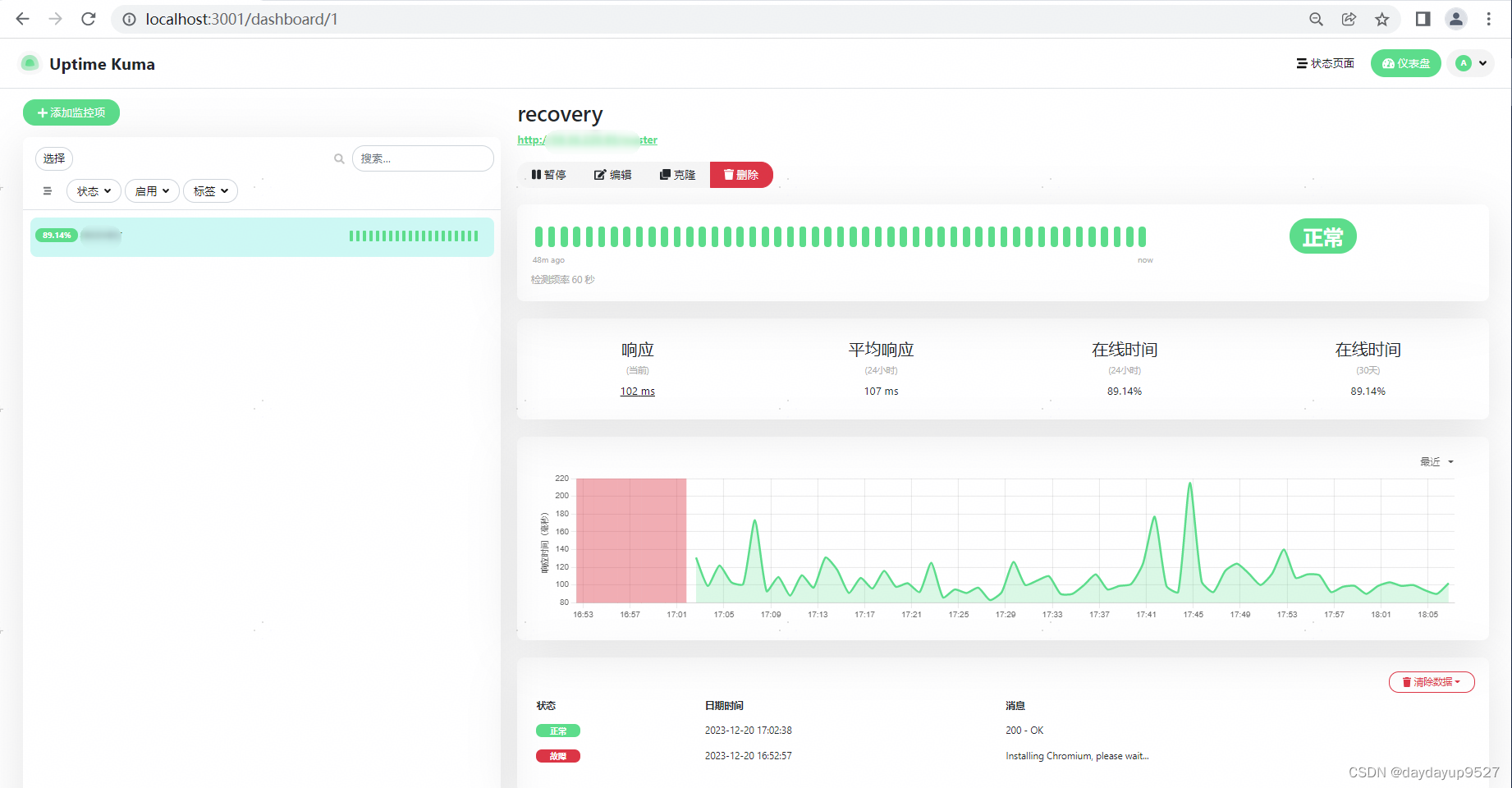Image resolution: width=1512 pixels, height=788 pixels.
Task: Click the search magnifier icon in monitor list
Action: pos(339,158)
